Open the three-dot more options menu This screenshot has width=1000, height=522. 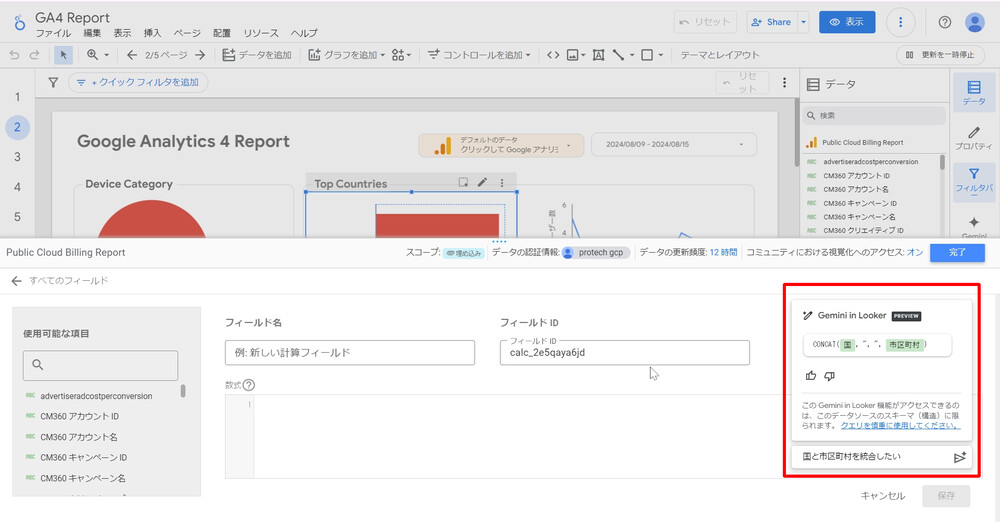pyautogui.click(x=901, y=22)
